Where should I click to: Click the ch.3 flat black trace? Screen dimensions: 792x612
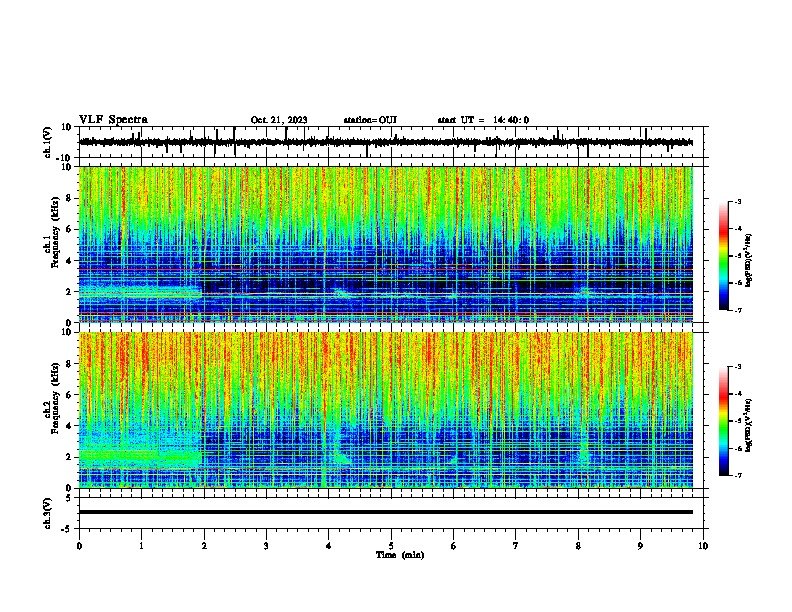[x=386, y=512]
